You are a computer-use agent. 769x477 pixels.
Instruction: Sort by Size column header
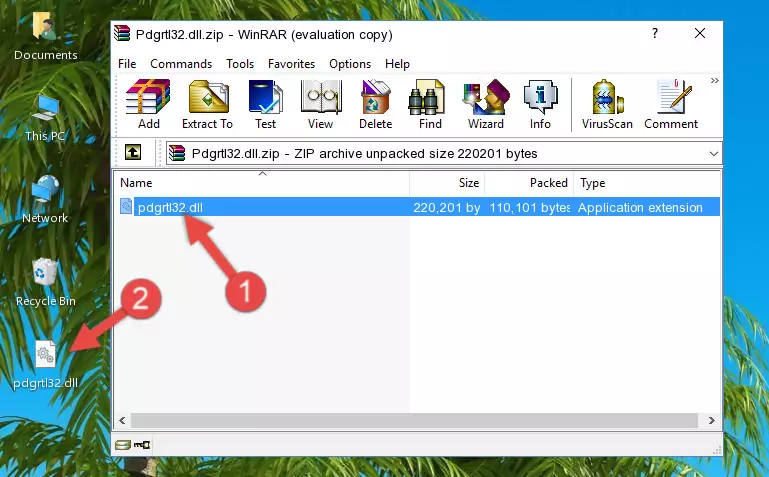[x=447, y=183]
